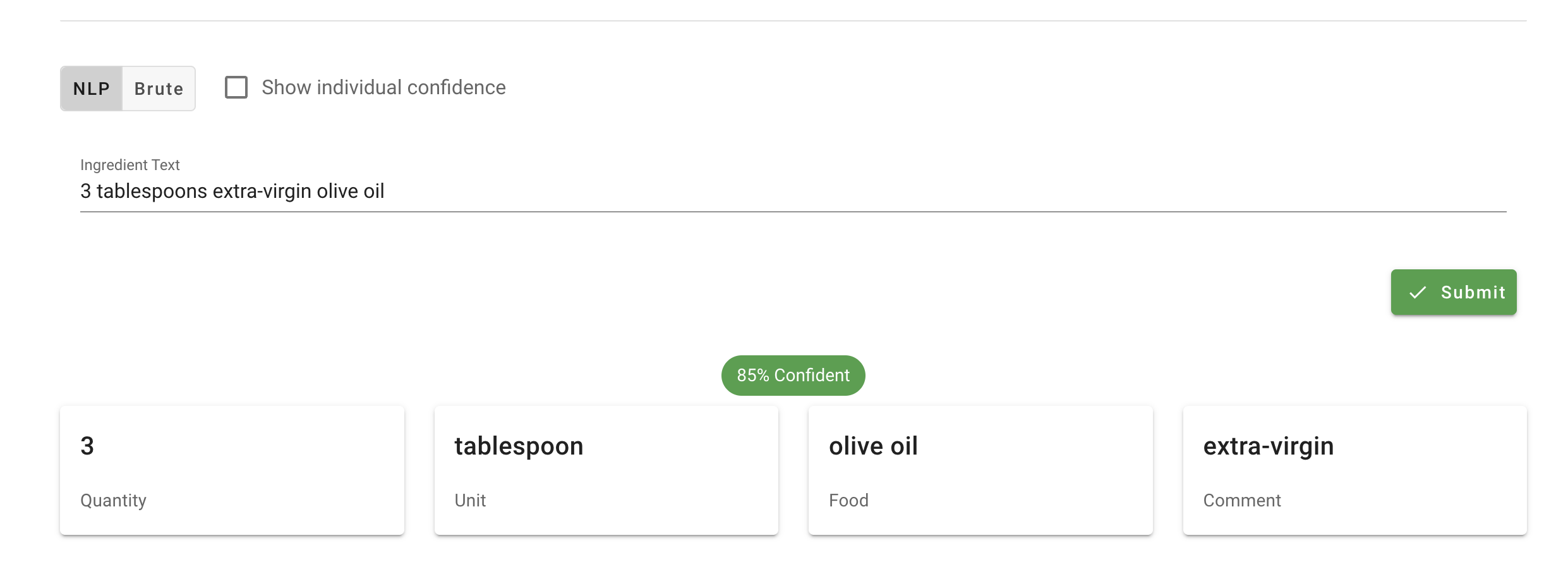Select the extra-virgin Comment card

point(1354,470)
